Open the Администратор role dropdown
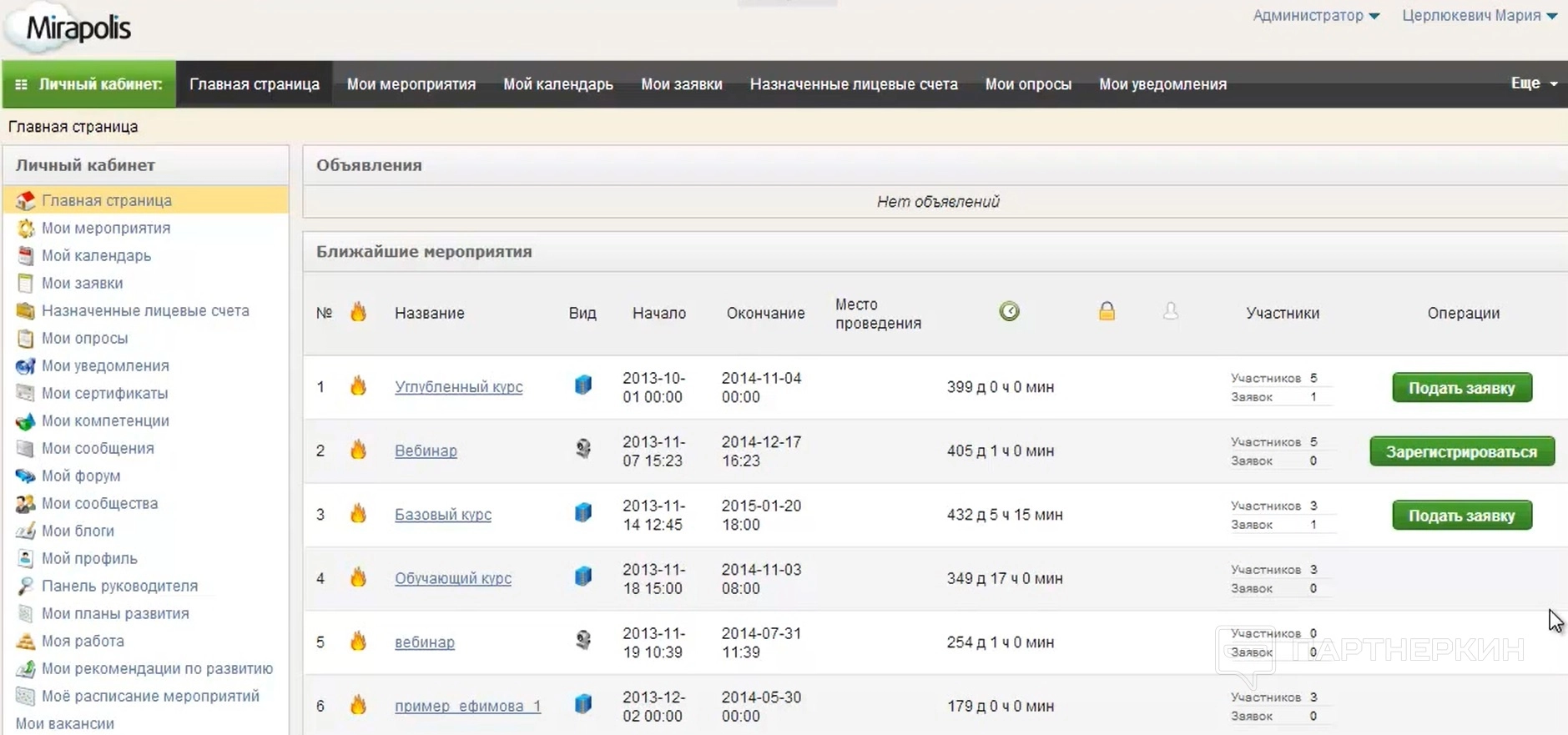The height and width of the screenshot is (735, 1568). click(x=1315, y=16)
